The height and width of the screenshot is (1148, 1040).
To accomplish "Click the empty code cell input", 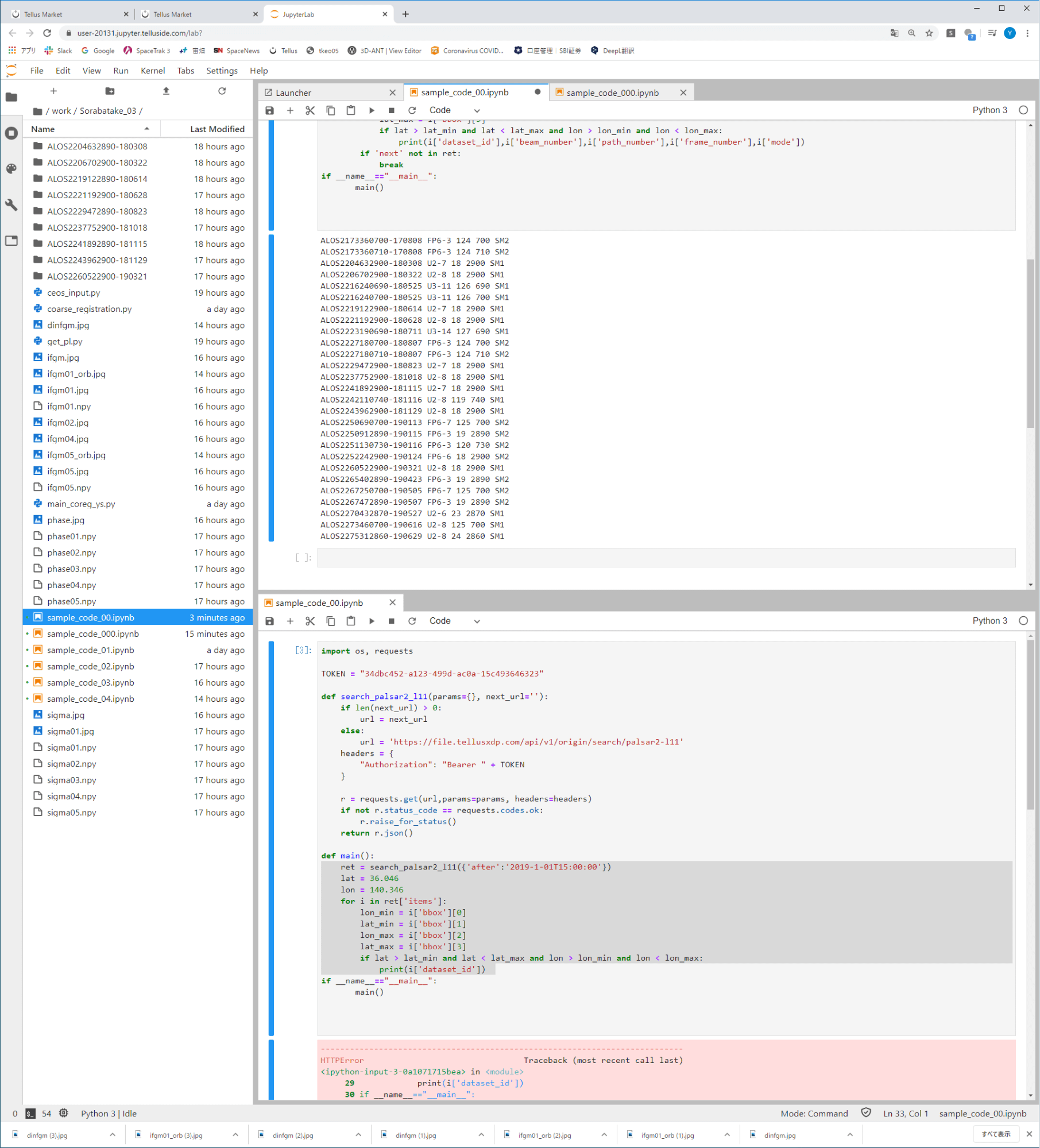I will click(666, 558).
